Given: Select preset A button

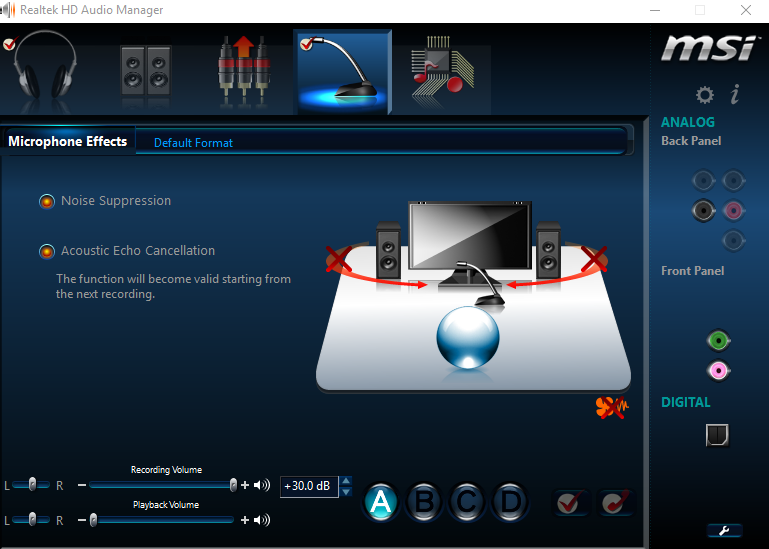Looking at the screenshot, I should point(381,502).
